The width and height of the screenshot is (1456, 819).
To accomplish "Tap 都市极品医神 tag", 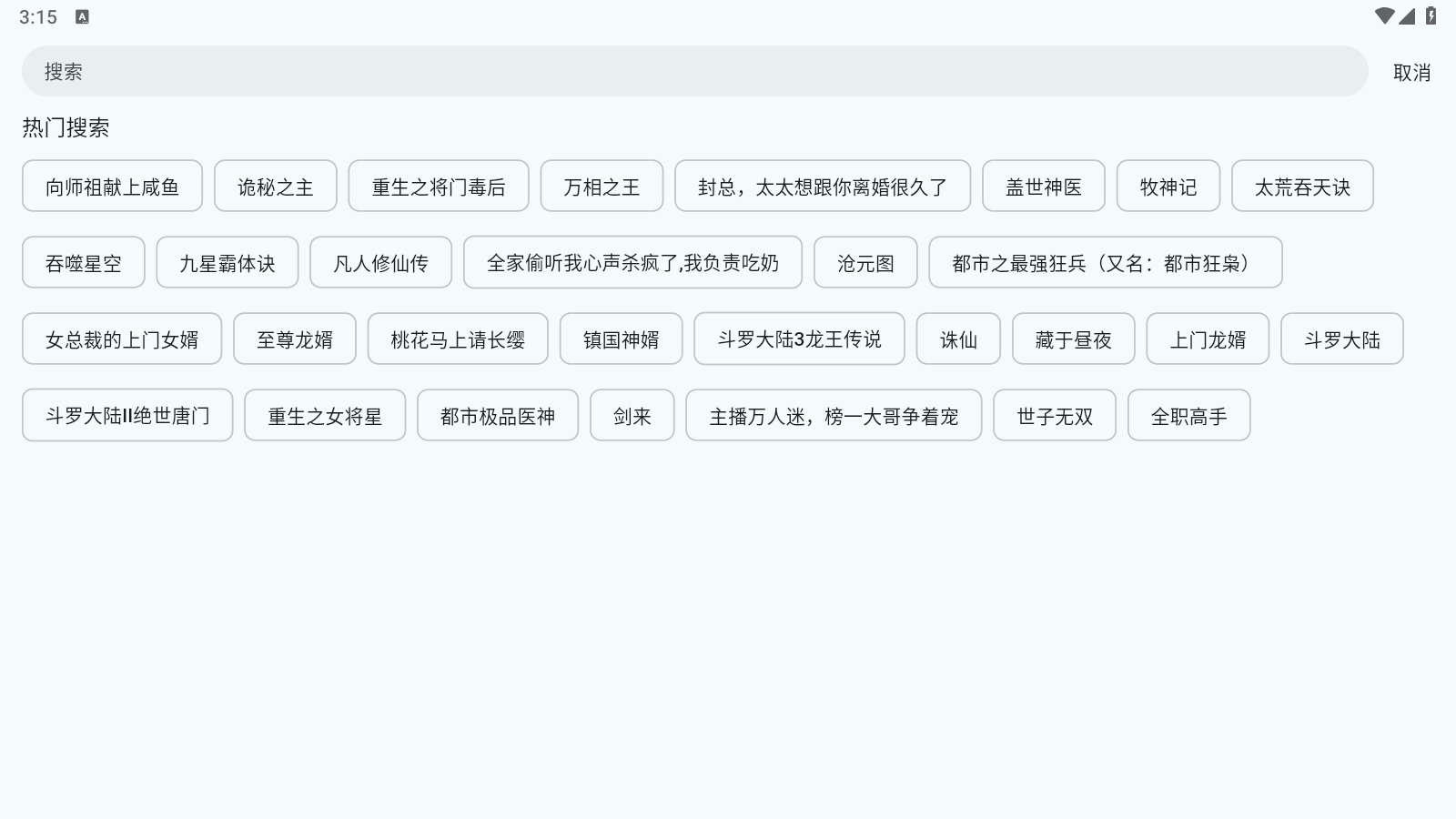I will 497,415.
